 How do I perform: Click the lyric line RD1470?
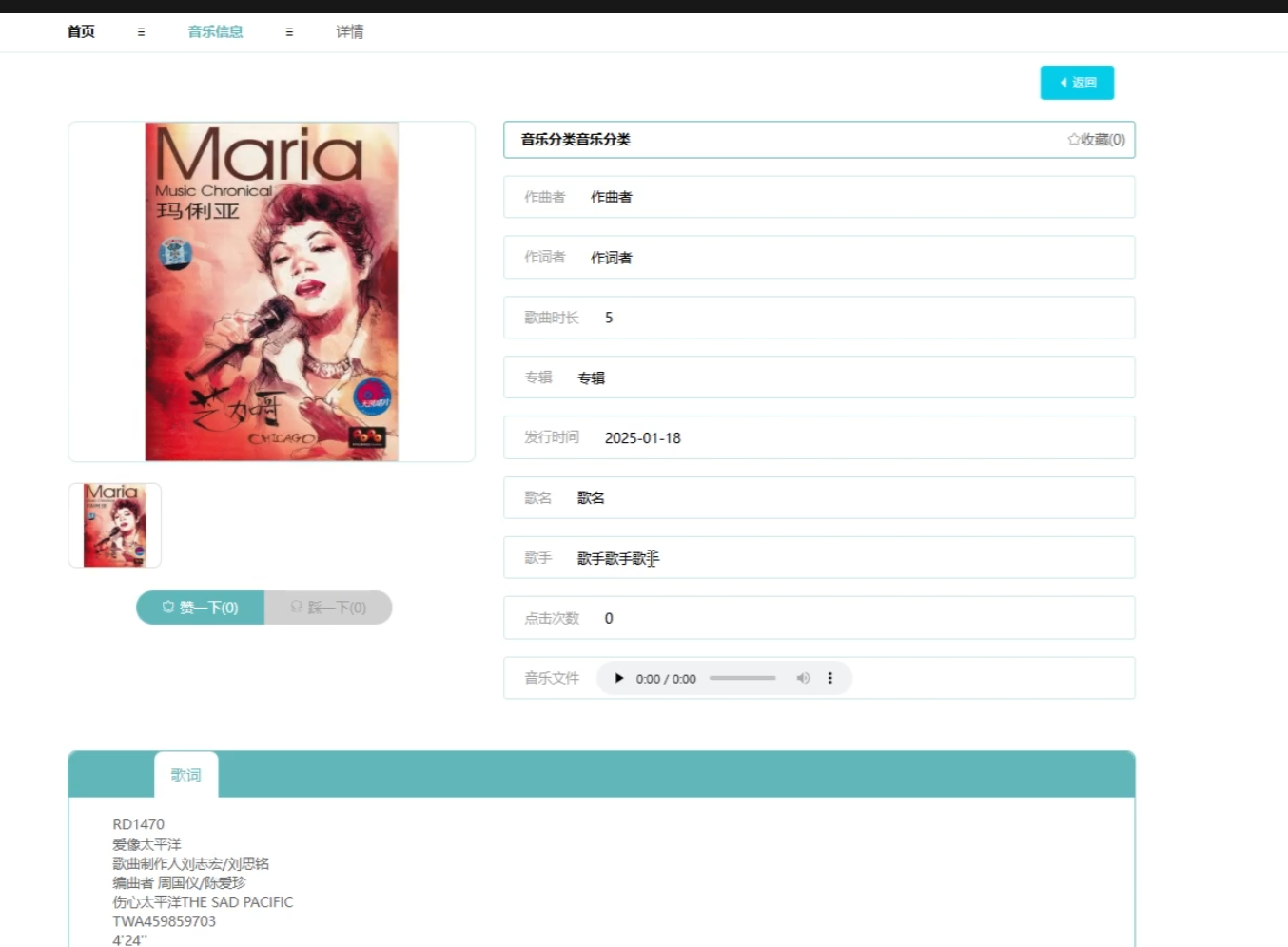point(138,824)
